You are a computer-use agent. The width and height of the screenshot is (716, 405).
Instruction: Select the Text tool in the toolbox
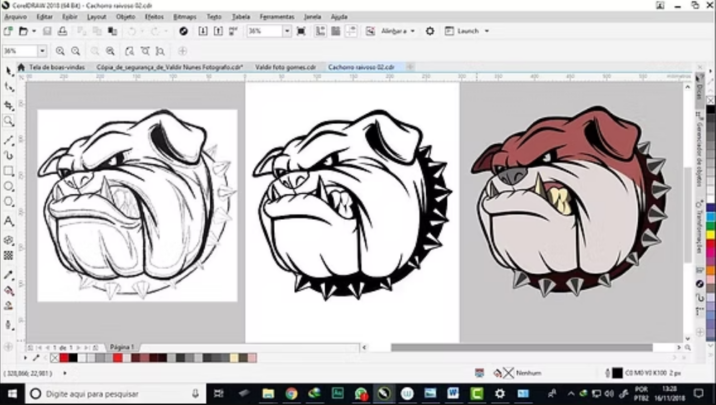[9, 221]
